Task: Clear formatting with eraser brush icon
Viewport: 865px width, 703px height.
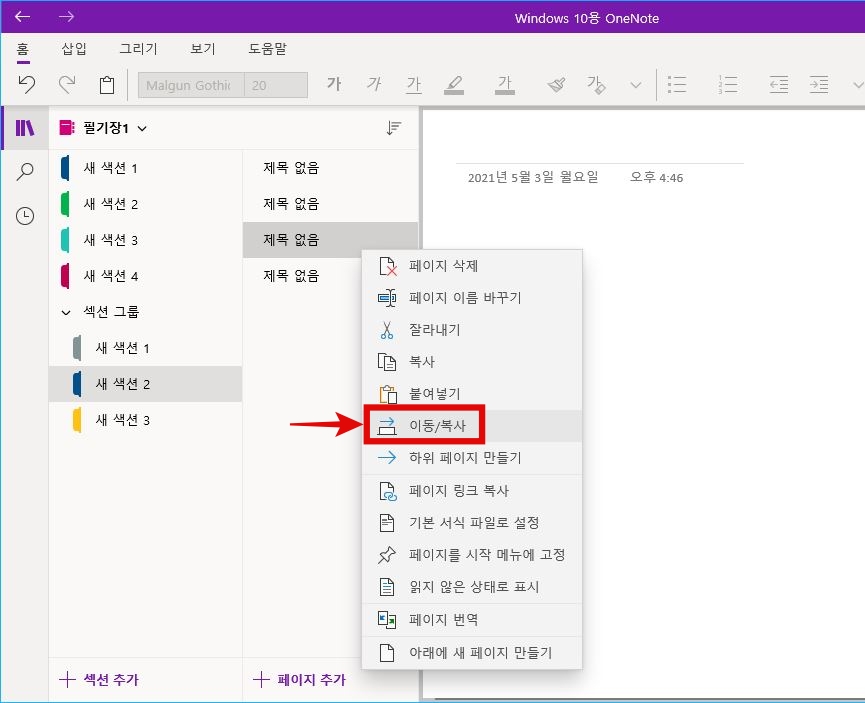Action: 556,84
